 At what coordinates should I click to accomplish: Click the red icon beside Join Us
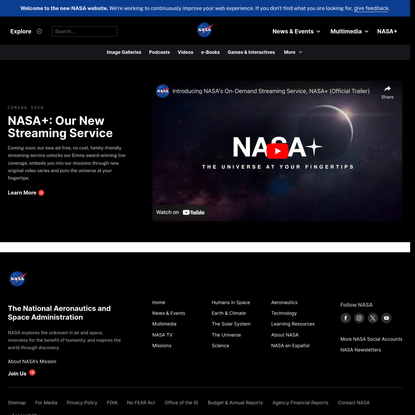32,373
